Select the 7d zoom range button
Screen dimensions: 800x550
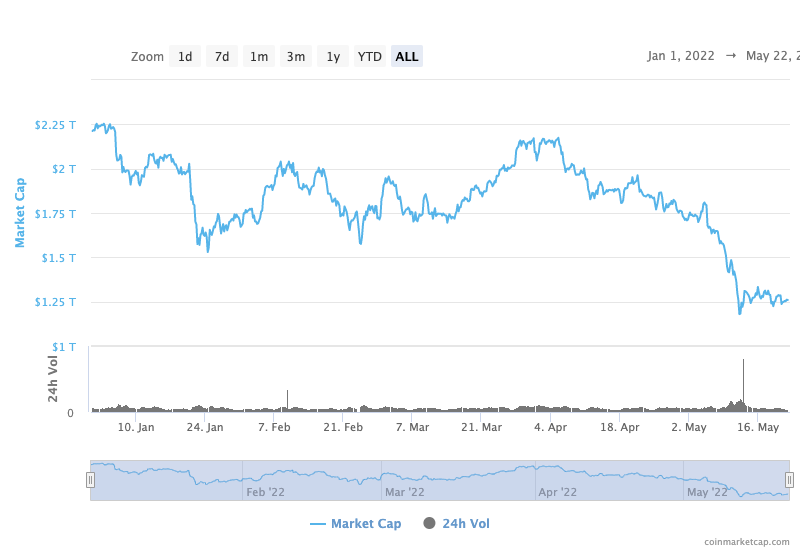click(222, 56)
